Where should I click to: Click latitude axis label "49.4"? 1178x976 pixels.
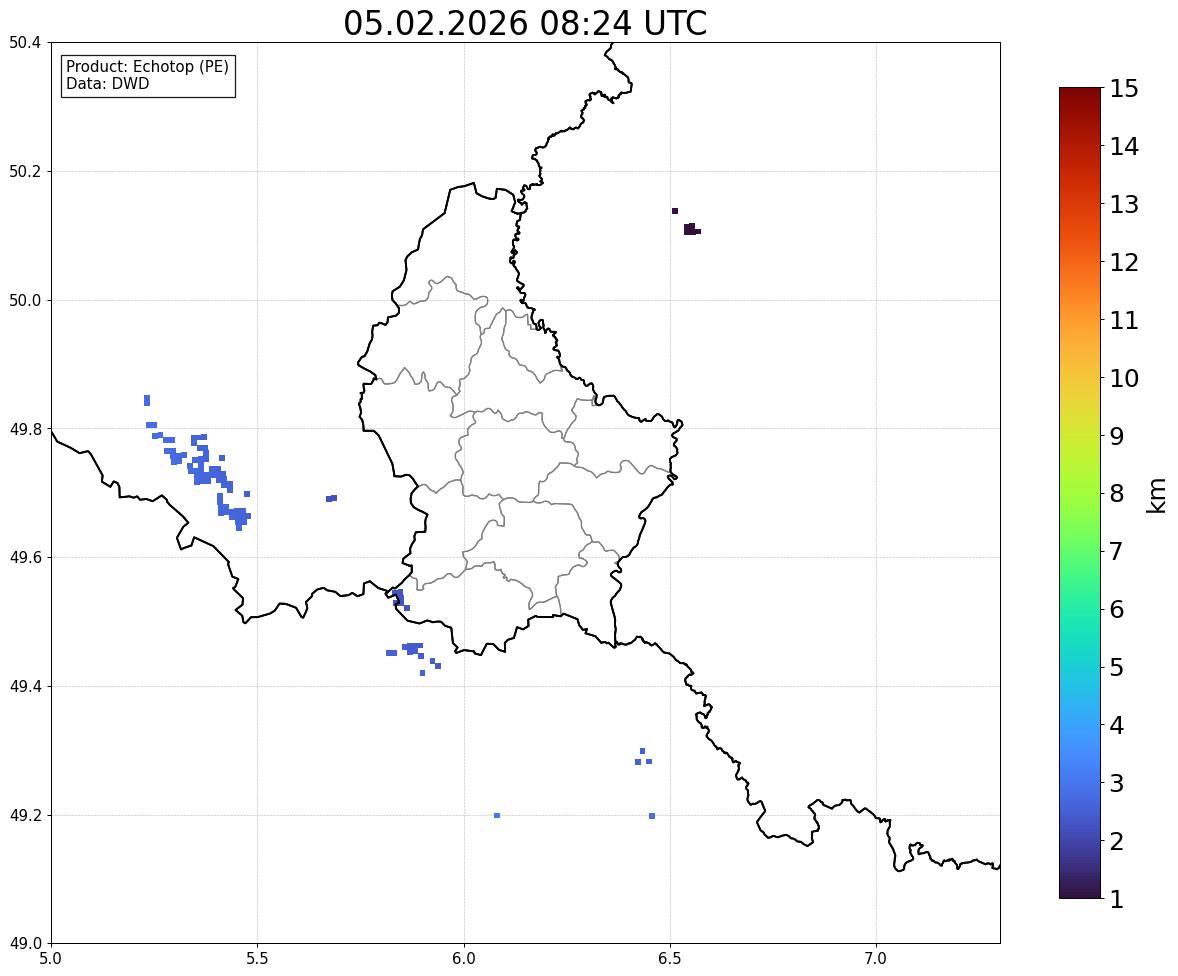pyautogui.click(x=25, y=687)
